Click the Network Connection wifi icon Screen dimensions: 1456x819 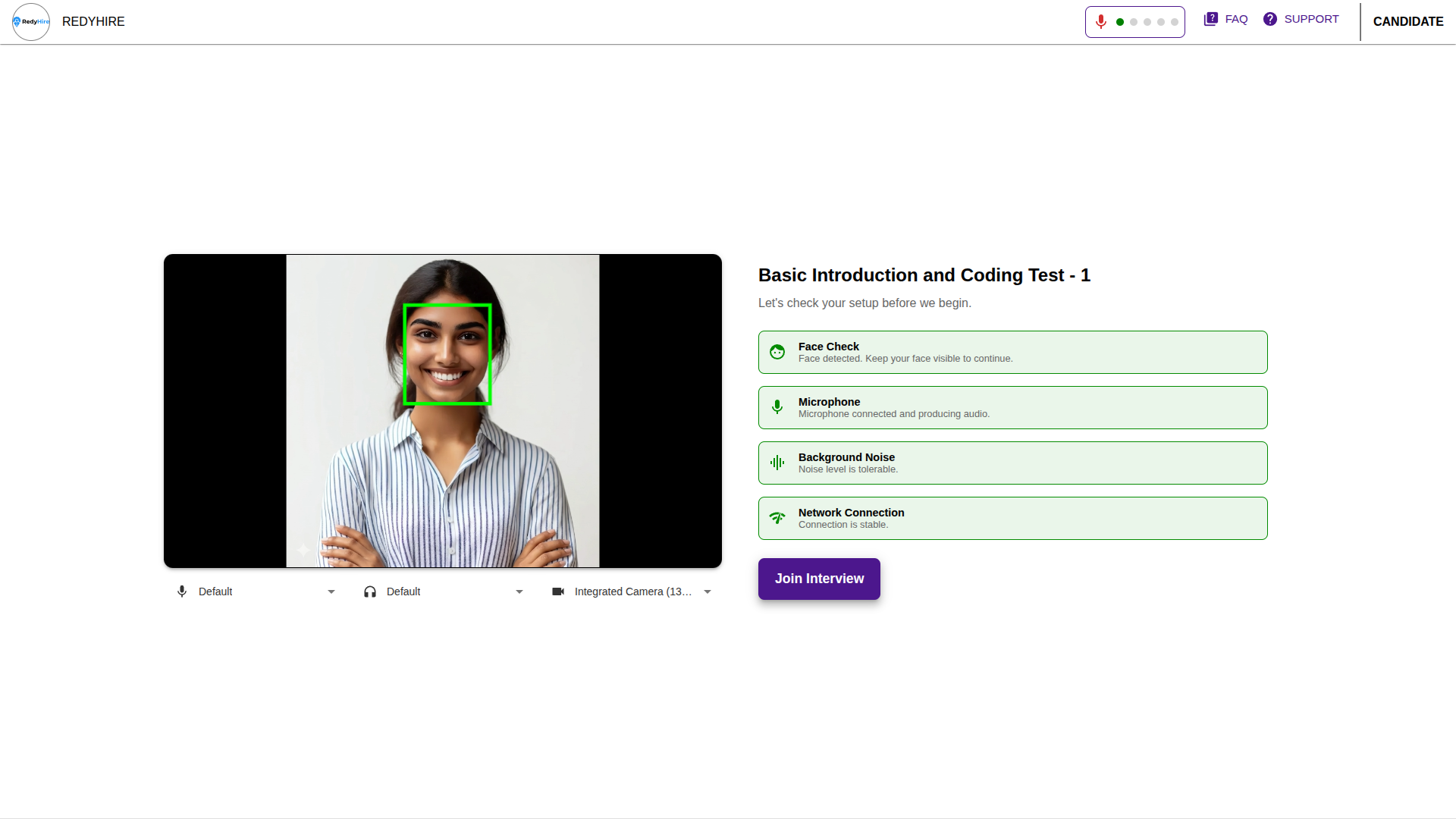point(777,518)
